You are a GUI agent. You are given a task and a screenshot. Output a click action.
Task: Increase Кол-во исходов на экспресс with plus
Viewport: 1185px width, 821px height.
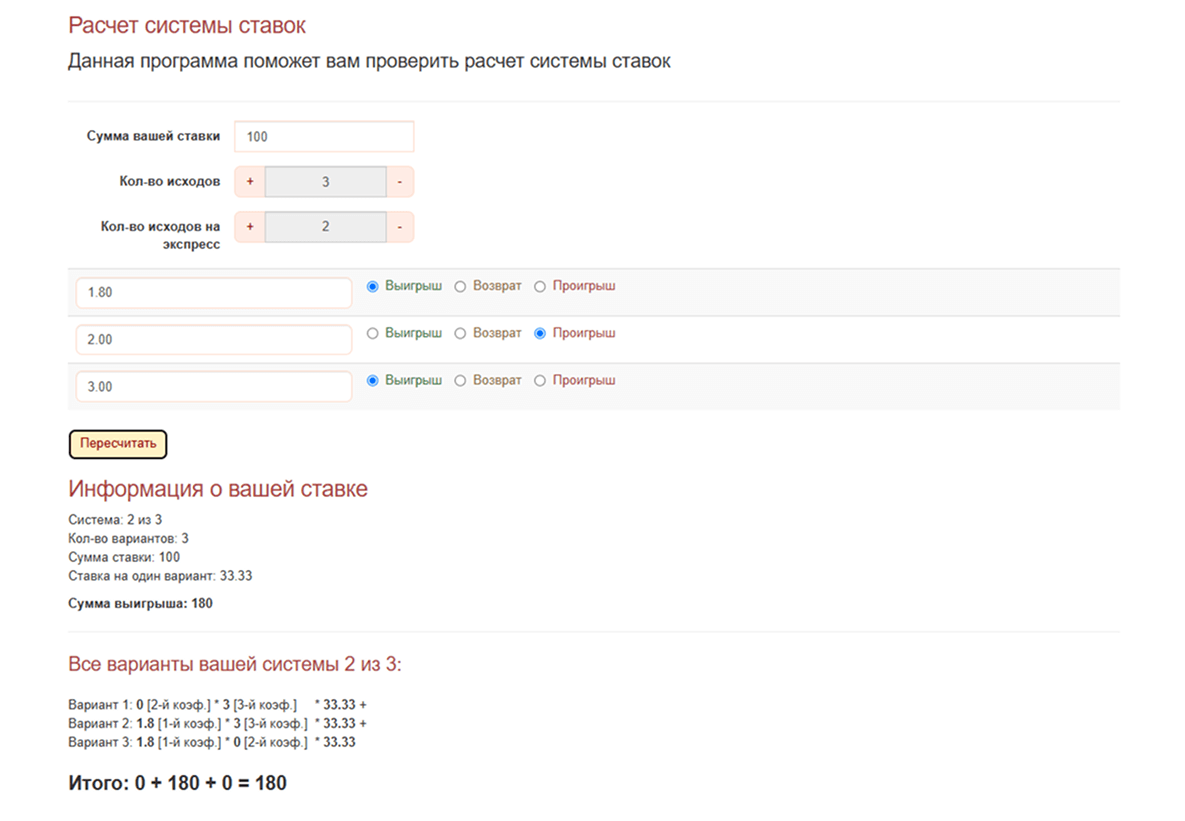[x=250, y=227]
